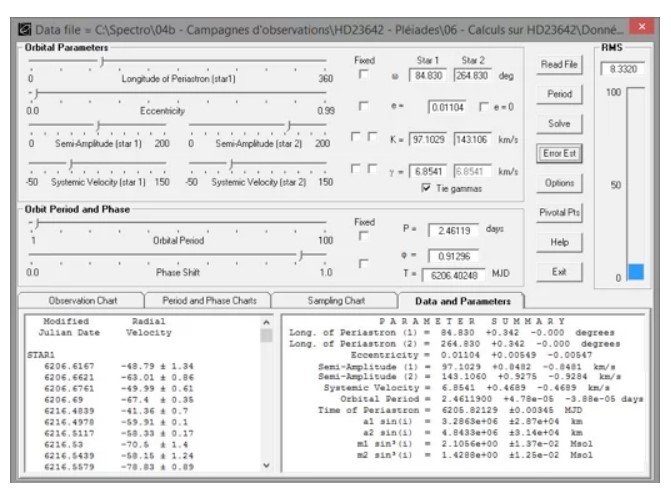Viewport: 671px width, 503px height.
Task: Open the Sampling Chart tab
Action: pos(336,301)
